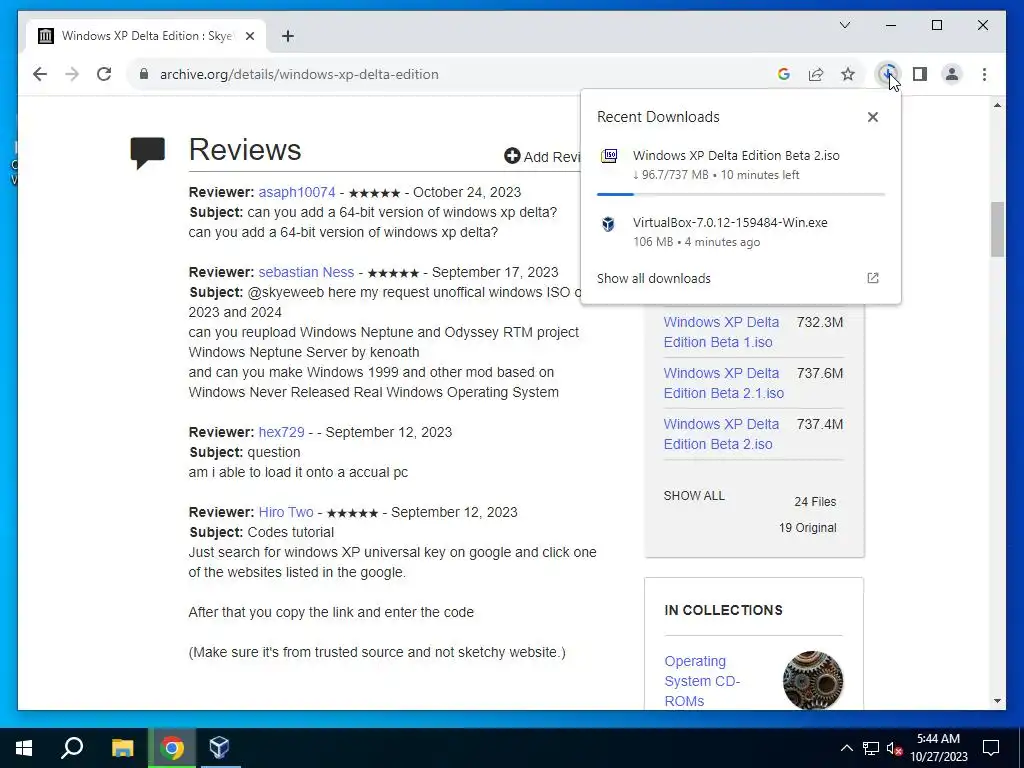Click the gears collection thumbnail

812,680
